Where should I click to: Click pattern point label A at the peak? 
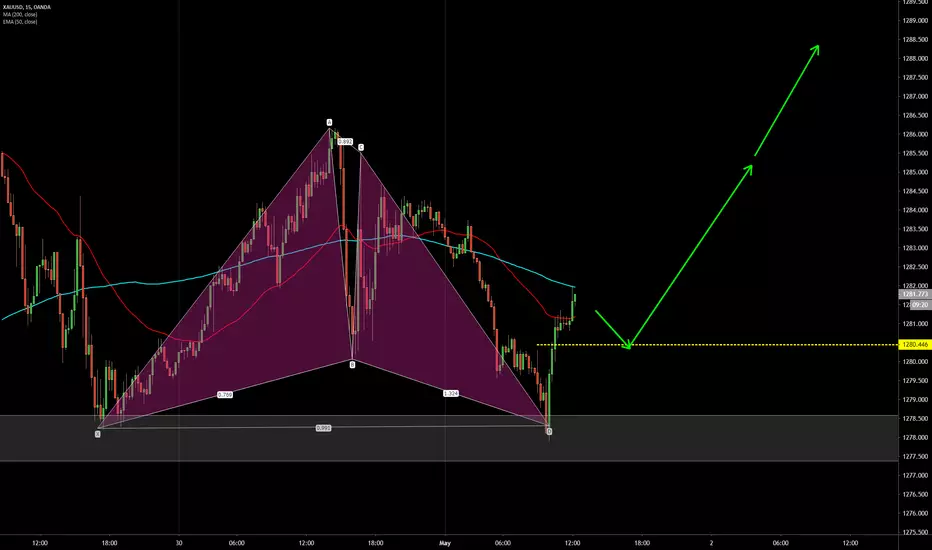tap(329, 122)
